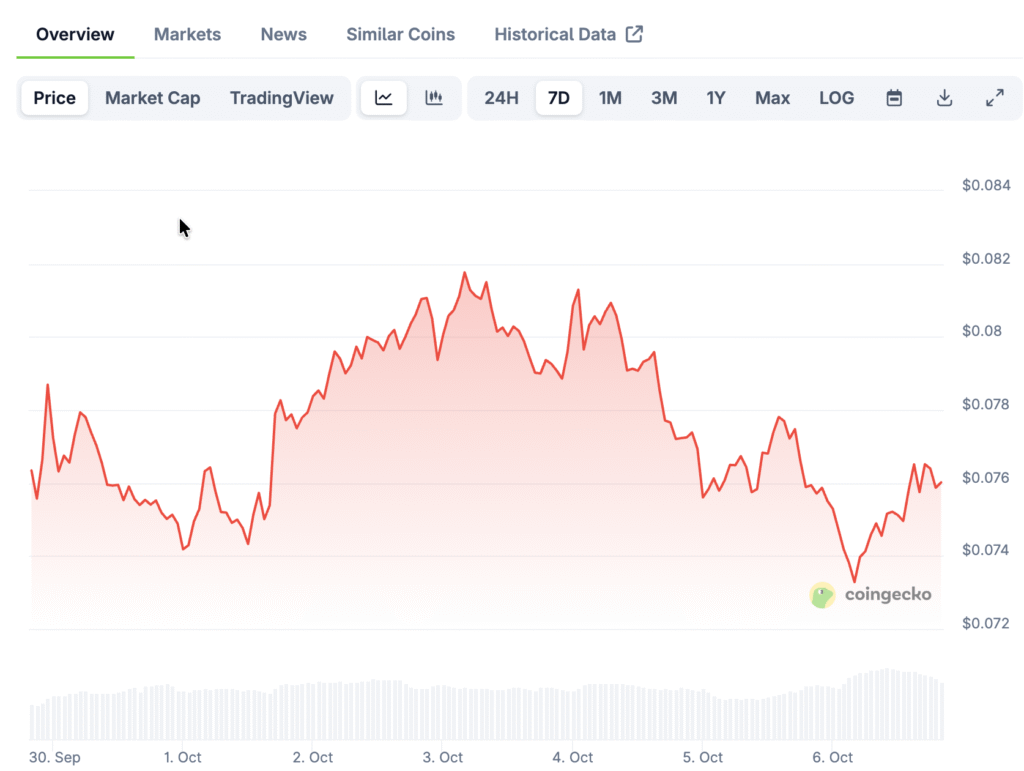Click the external link icon beside Historical Data
This screenshot has height=771, width=1024.
pos(634,34)
